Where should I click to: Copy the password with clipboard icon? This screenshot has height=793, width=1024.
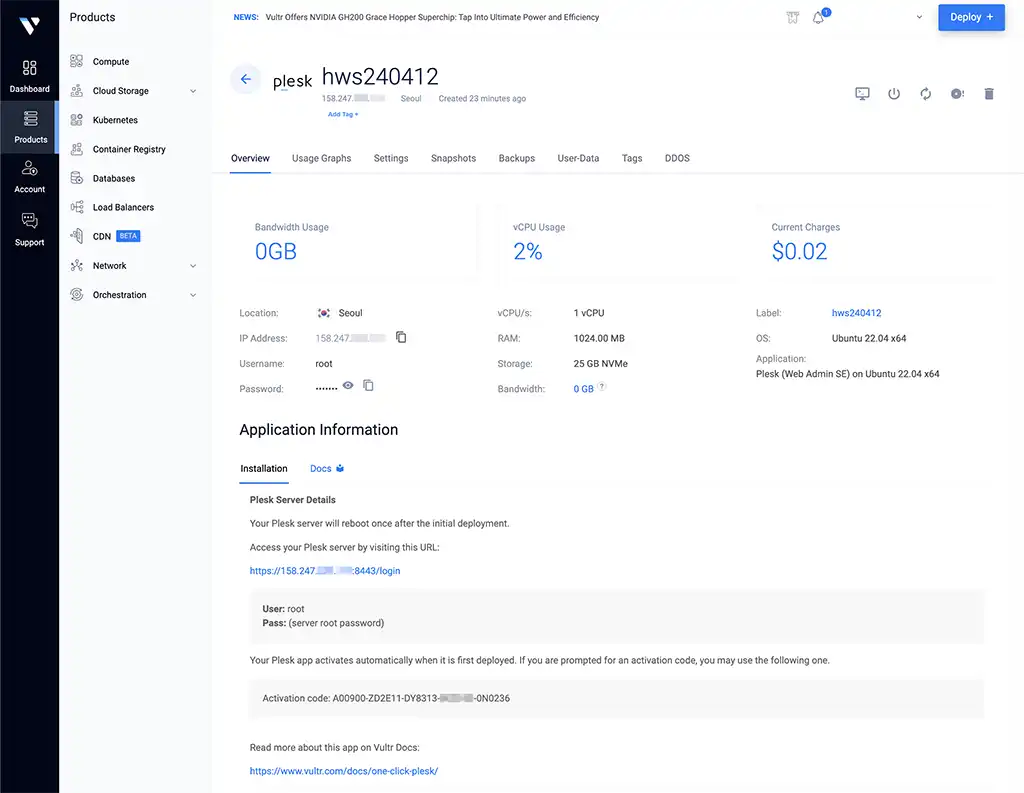pyautogui.click(x=368, y=385)
